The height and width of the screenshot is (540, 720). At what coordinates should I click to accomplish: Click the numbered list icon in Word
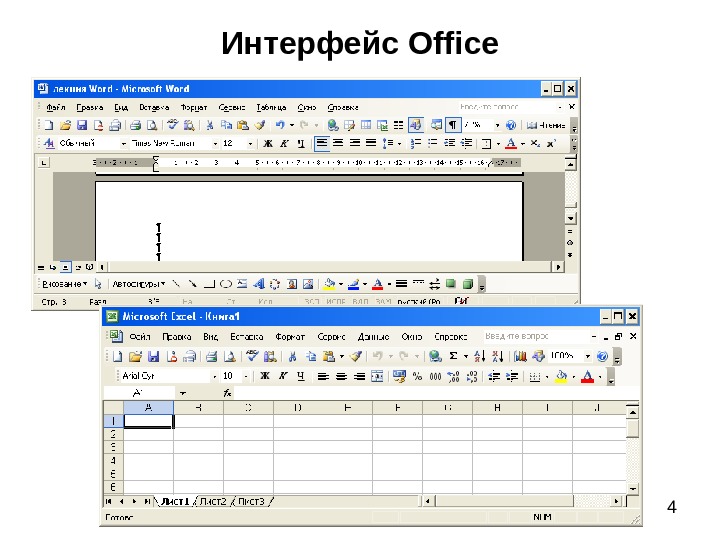pos(416,143)
